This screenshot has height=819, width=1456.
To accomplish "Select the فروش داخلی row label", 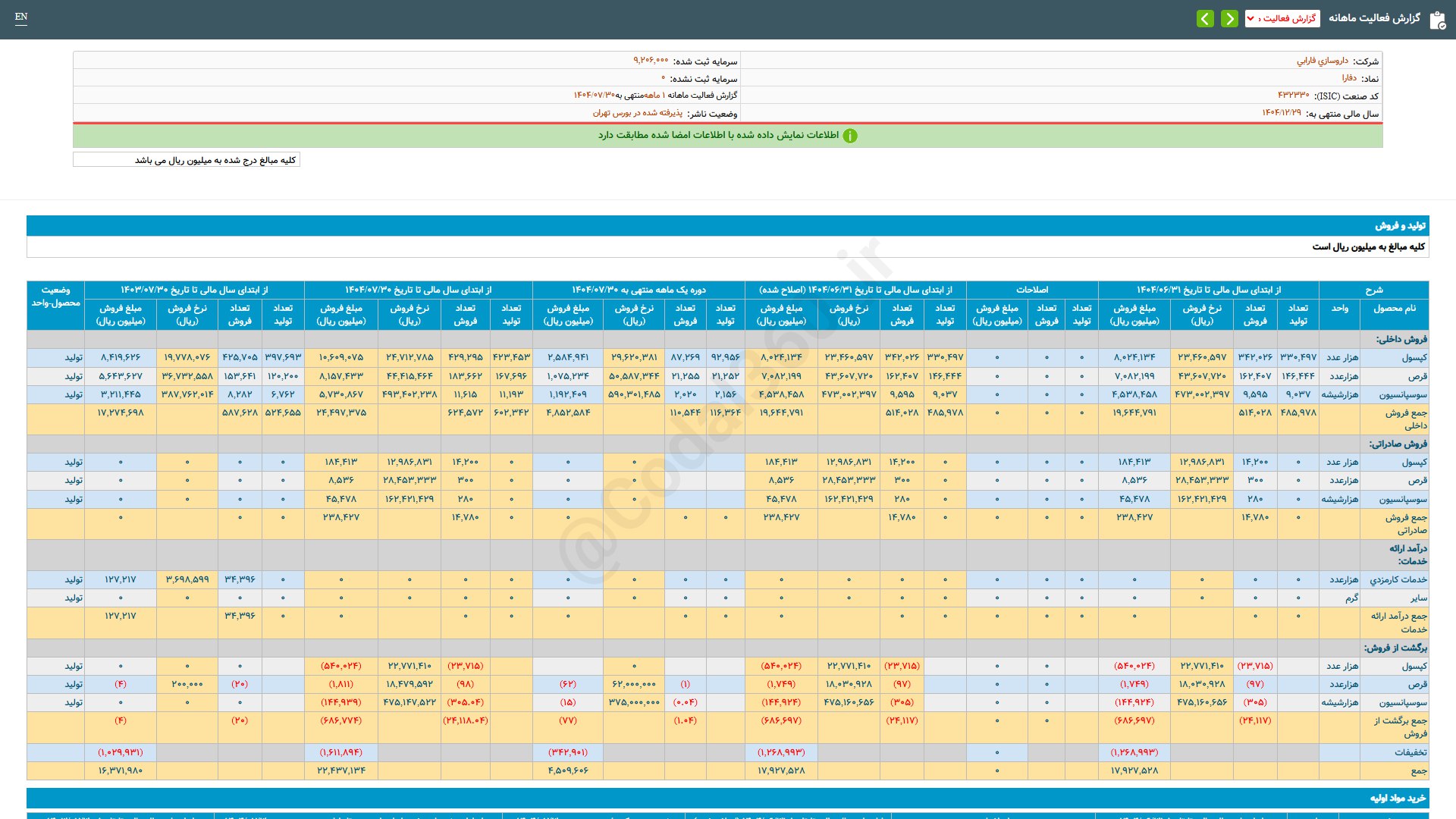I will [1401, 339].
